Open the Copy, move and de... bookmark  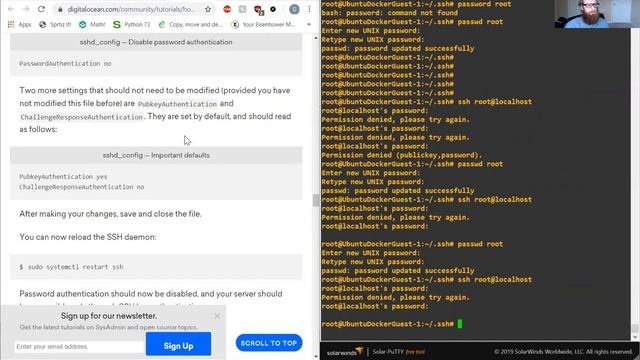[191, 24]
